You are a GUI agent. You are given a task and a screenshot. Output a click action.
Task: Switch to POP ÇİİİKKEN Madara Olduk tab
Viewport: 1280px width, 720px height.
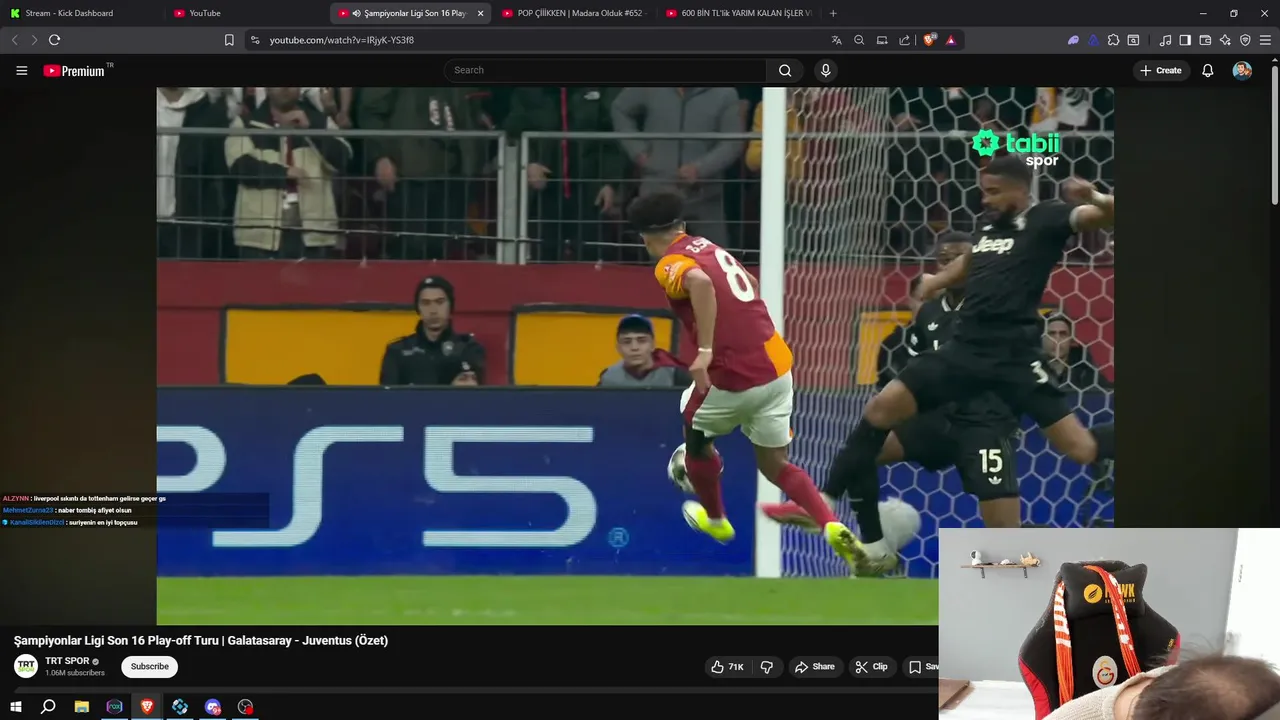[574, 13]
